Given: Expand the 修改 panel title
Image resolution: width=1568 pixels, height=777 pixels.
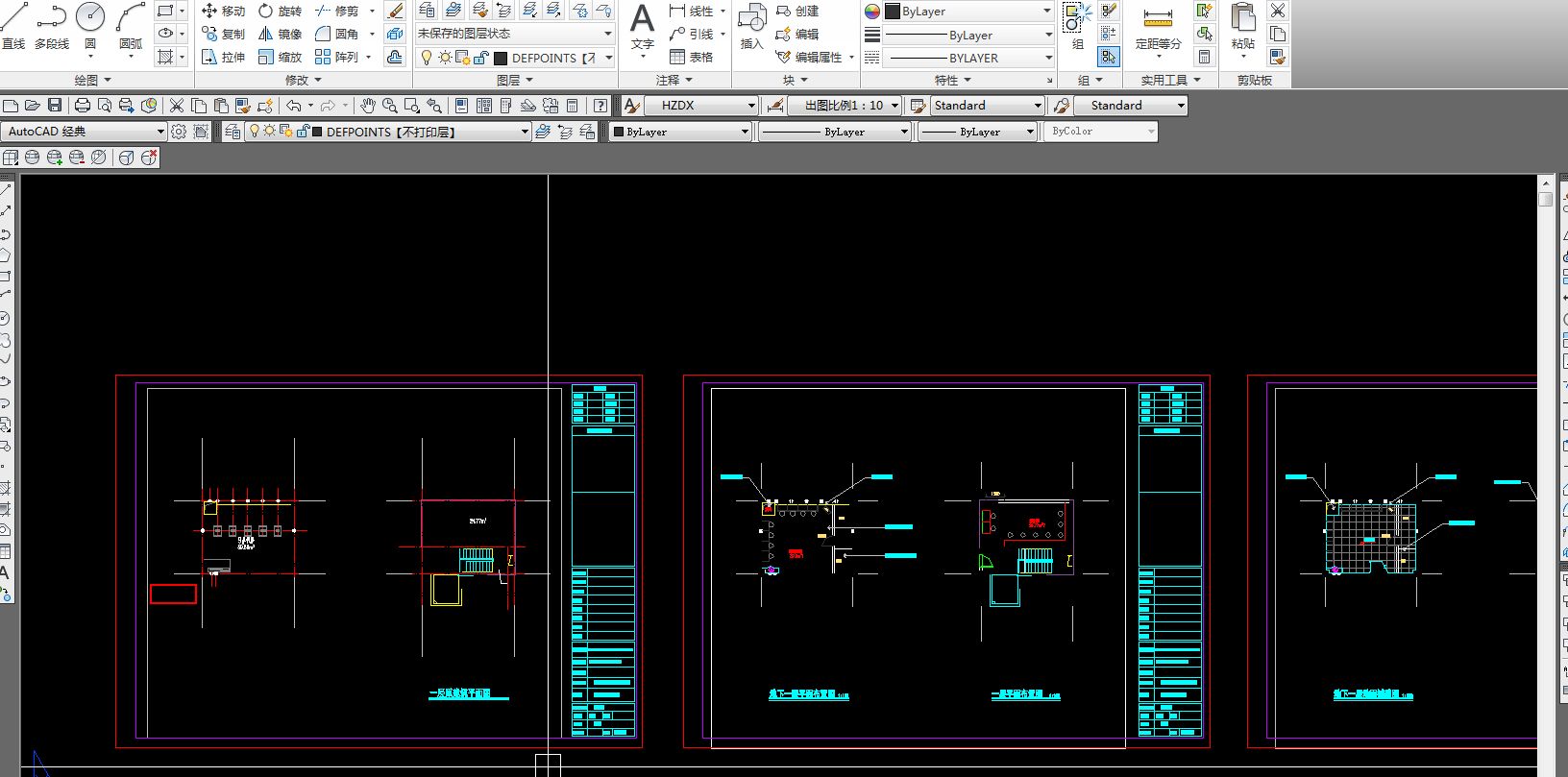Looking at the screenshot, I should (304, 80).
